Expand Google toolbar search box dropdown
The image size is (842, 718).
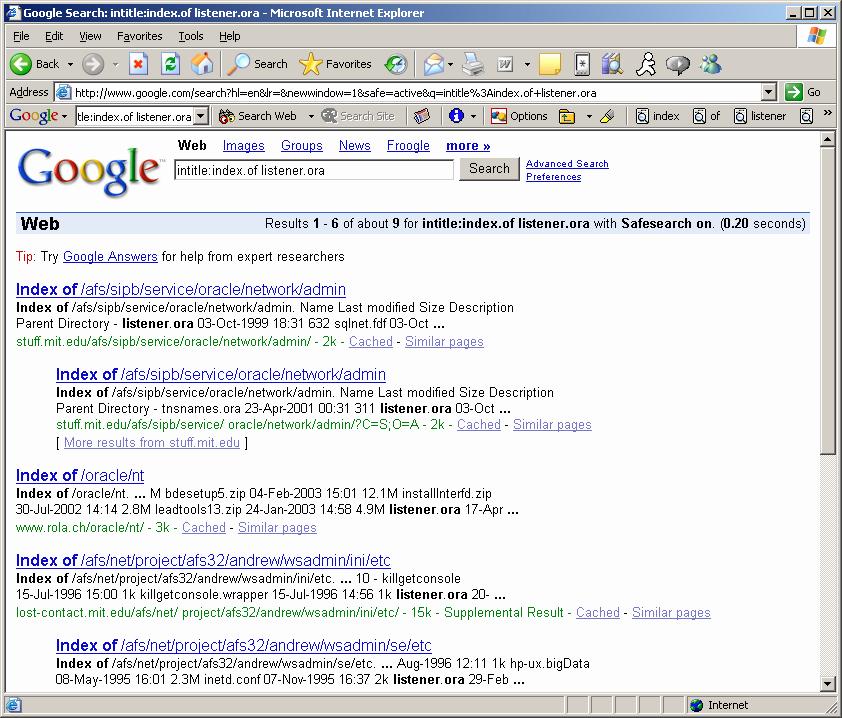click(x=201, y=116)
